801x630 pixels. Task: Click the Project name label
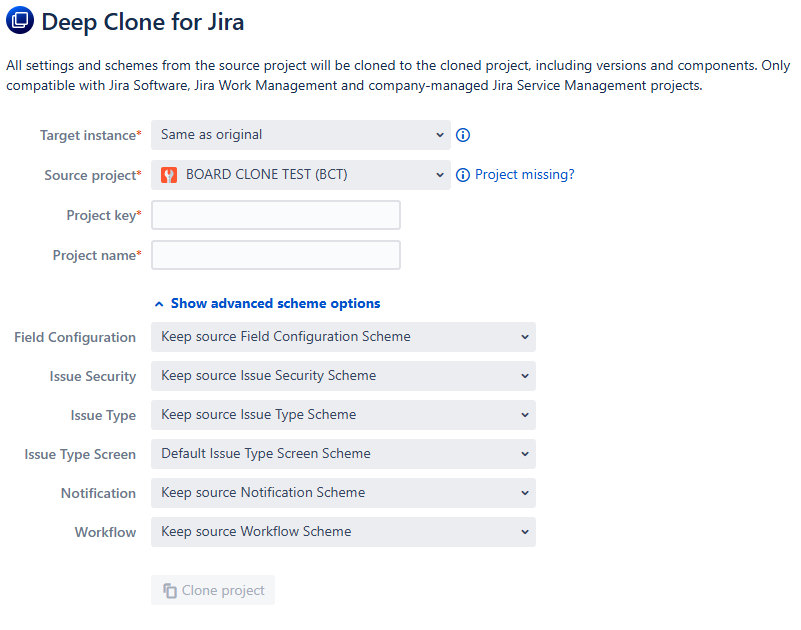pyautogui.click(x=97, y=255)
